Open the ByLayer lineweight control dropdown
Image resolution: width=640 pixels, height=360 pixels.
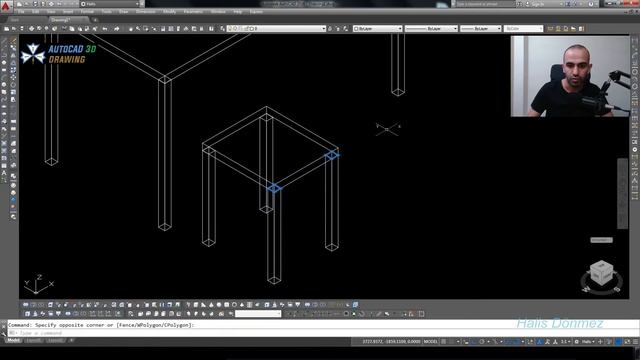pyautogui.click(x=480, y=29)
